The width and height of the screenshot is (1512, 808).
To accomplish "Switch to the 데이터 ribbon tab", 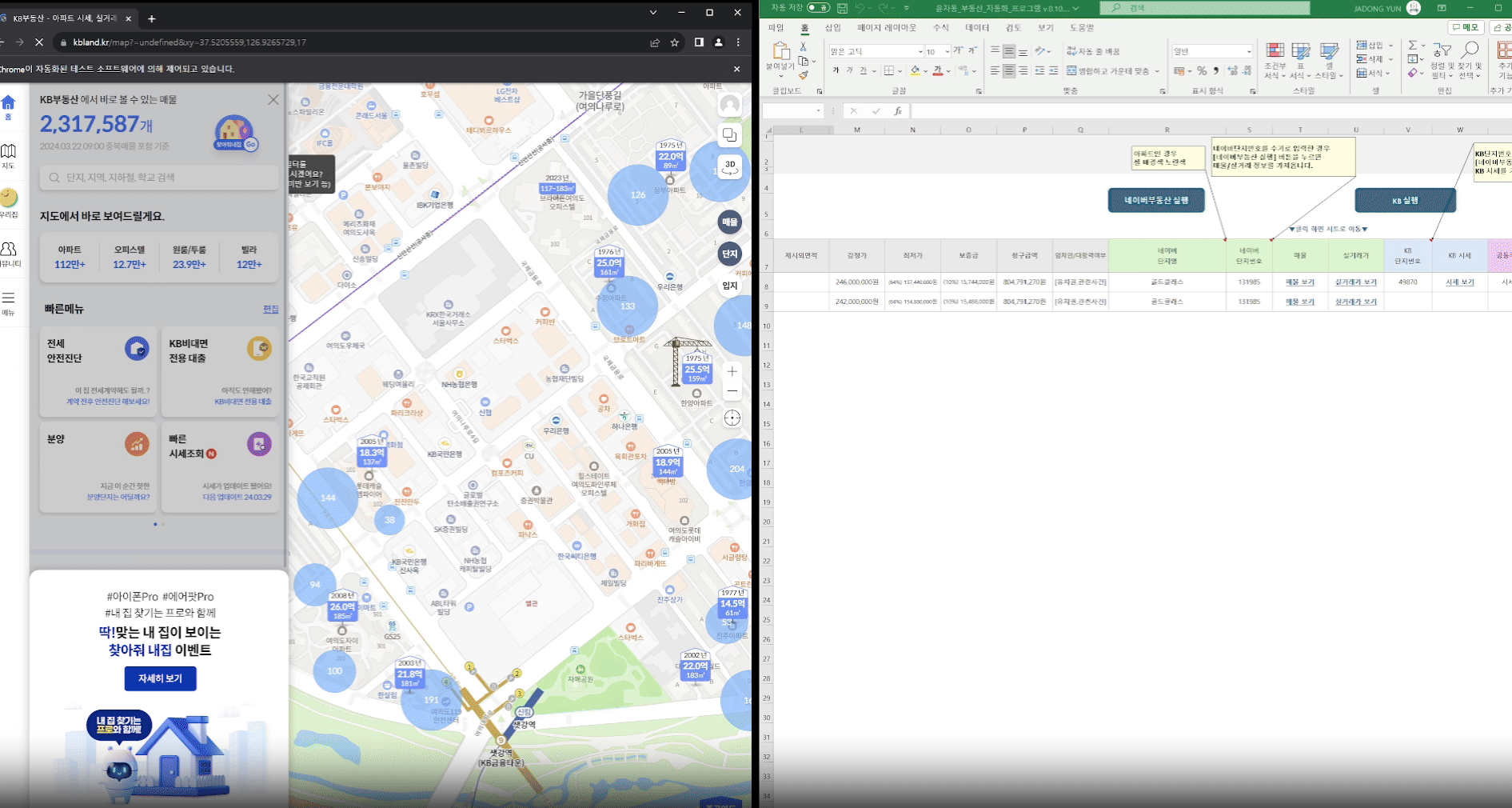I will pyautogui.click(x=976, y=28).
